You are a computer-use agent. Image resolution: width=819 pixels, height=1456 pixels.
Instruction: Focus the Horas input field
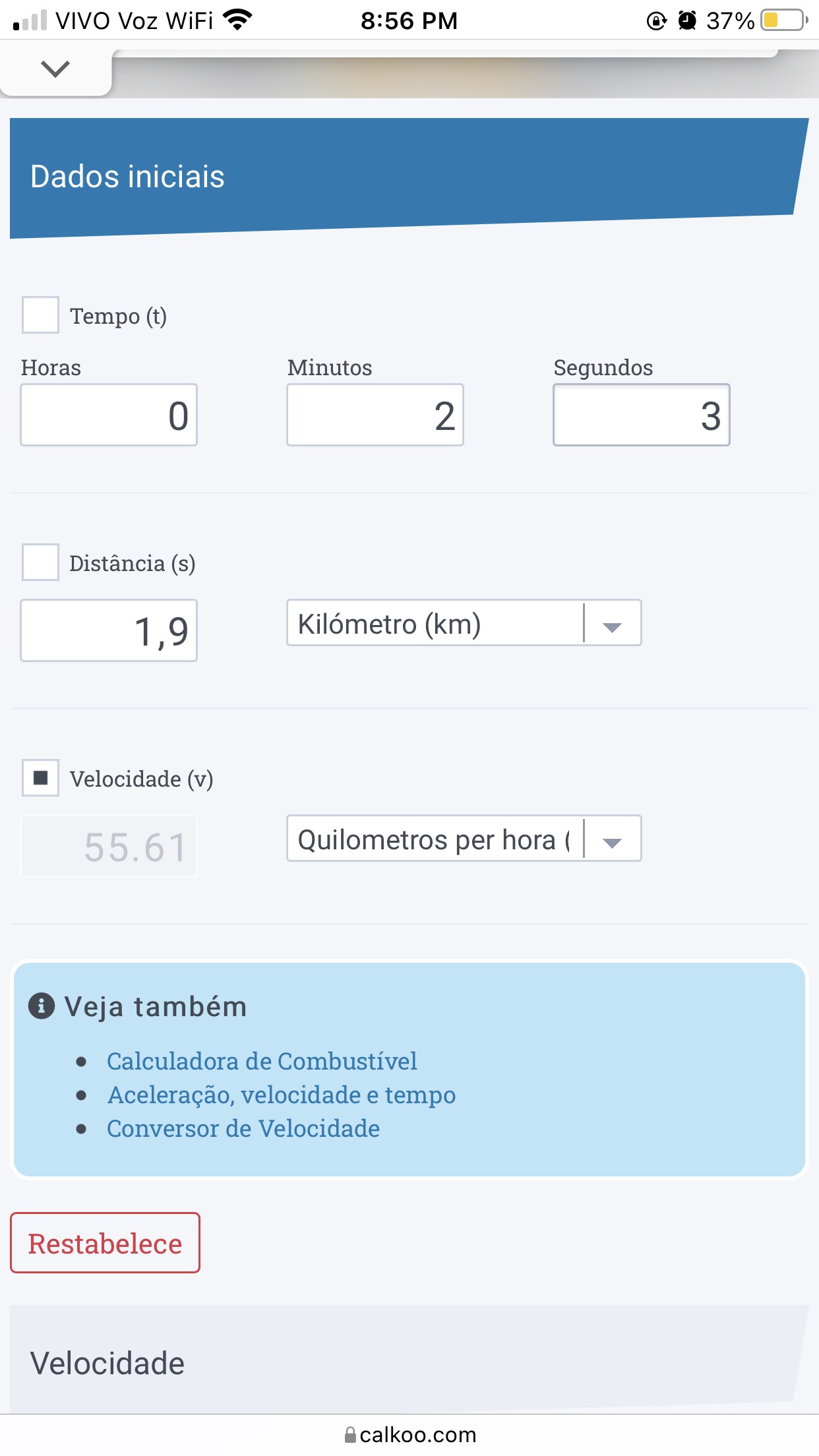[x=109, y=415]
